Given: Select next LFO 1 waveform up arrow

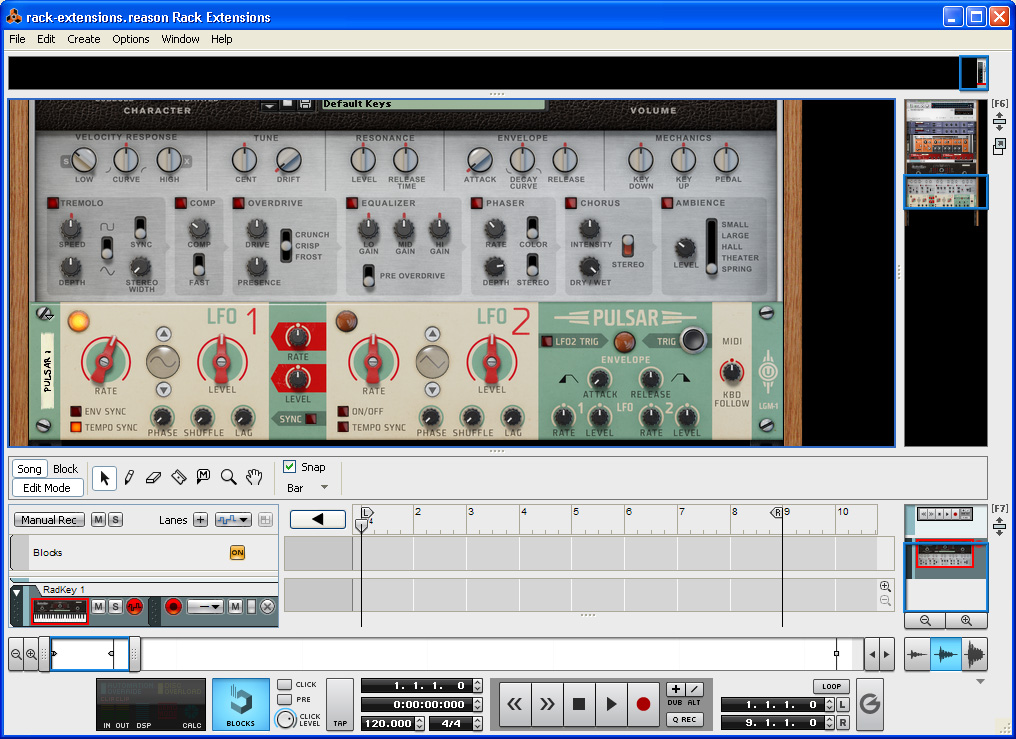Looking at the screenshot, I should 163,334.
